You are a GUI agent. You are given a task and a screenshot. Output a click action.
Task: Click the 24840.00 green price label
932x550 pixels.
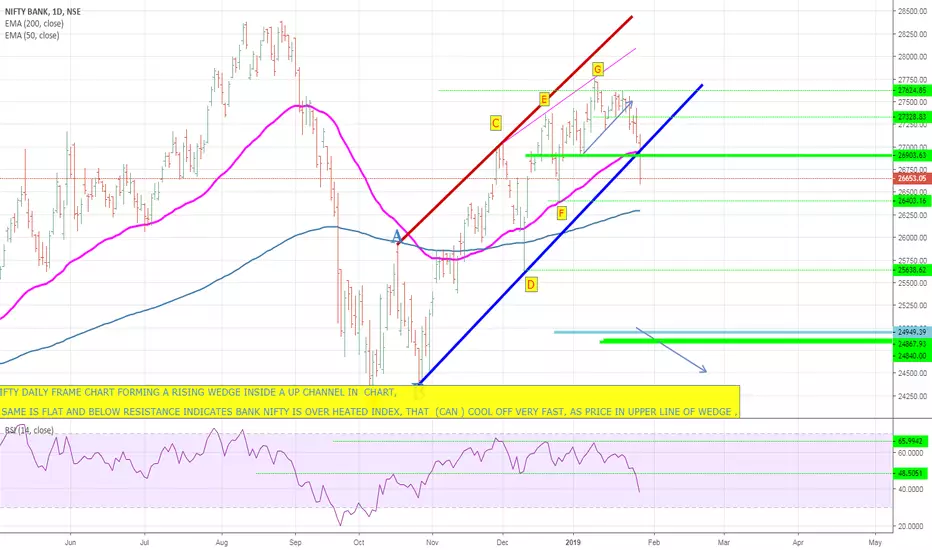pyautogui.click(x=912, y=356)
